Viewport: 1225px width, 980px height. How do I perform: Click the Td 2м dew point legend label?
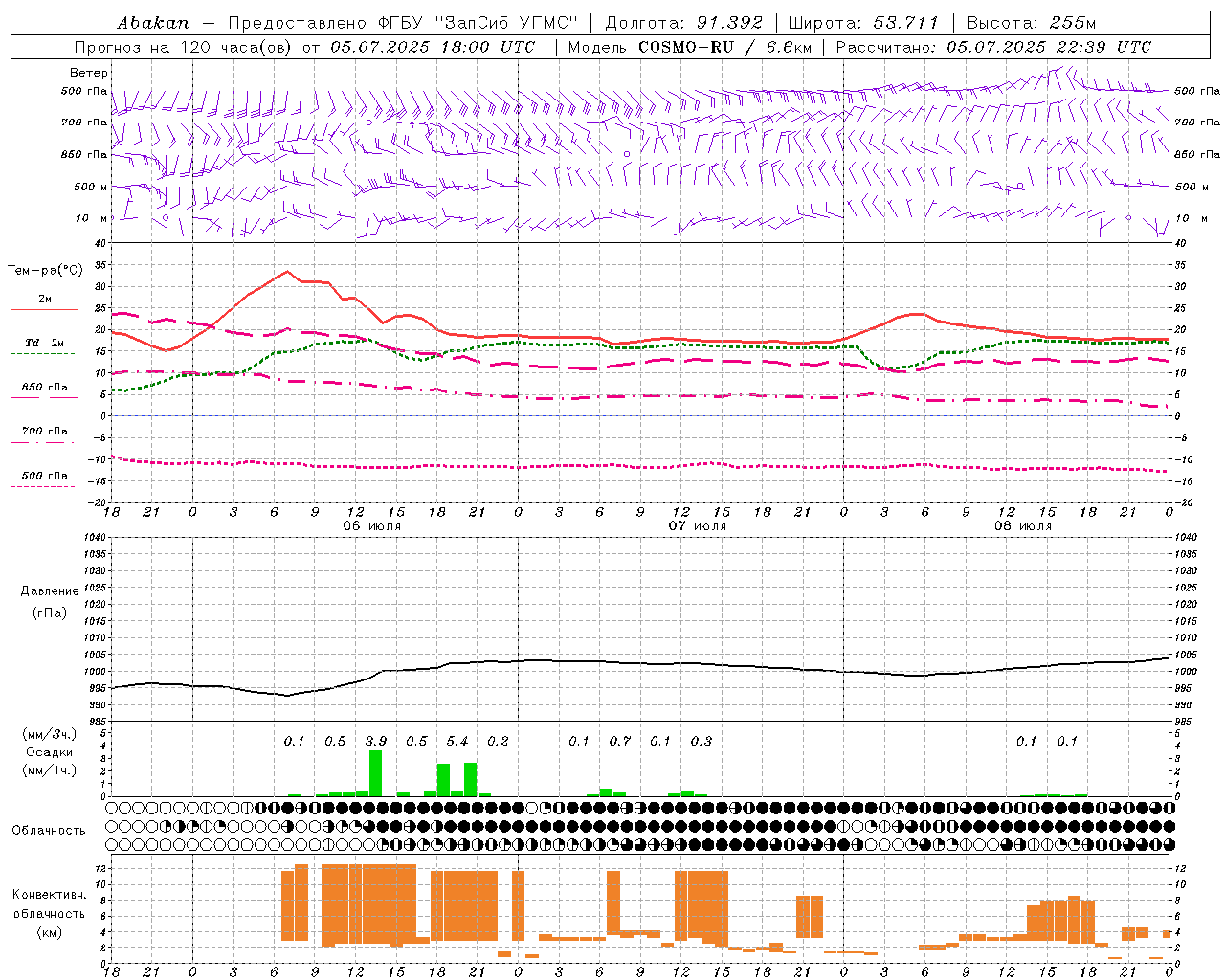[44, 343]
